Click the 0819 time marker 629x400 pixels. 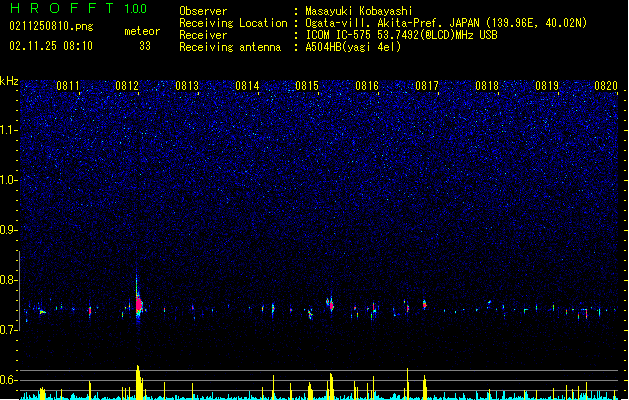pos(547,85)
